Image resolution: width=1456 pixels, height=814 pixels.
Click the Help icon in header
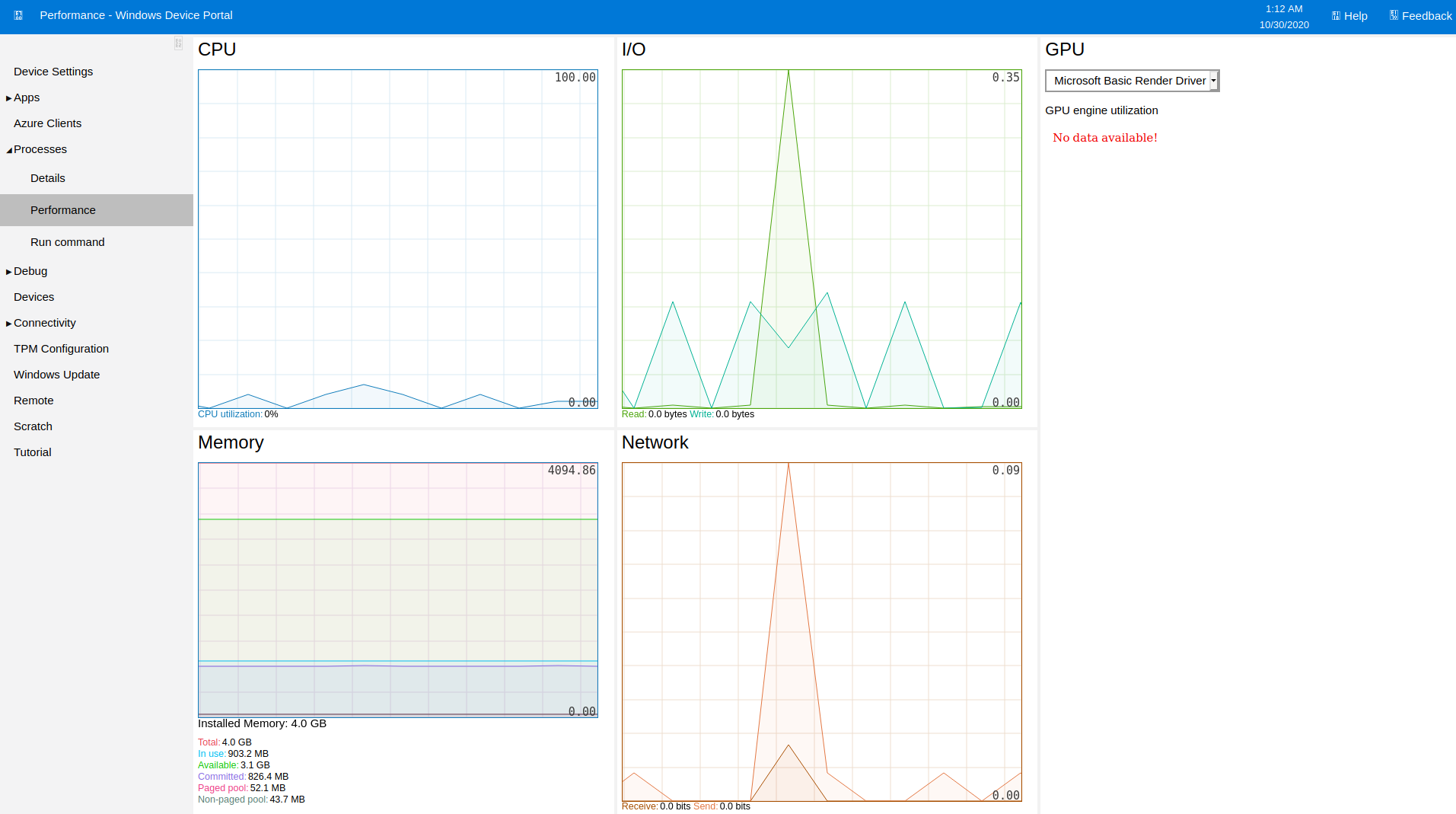(1336, 16)
